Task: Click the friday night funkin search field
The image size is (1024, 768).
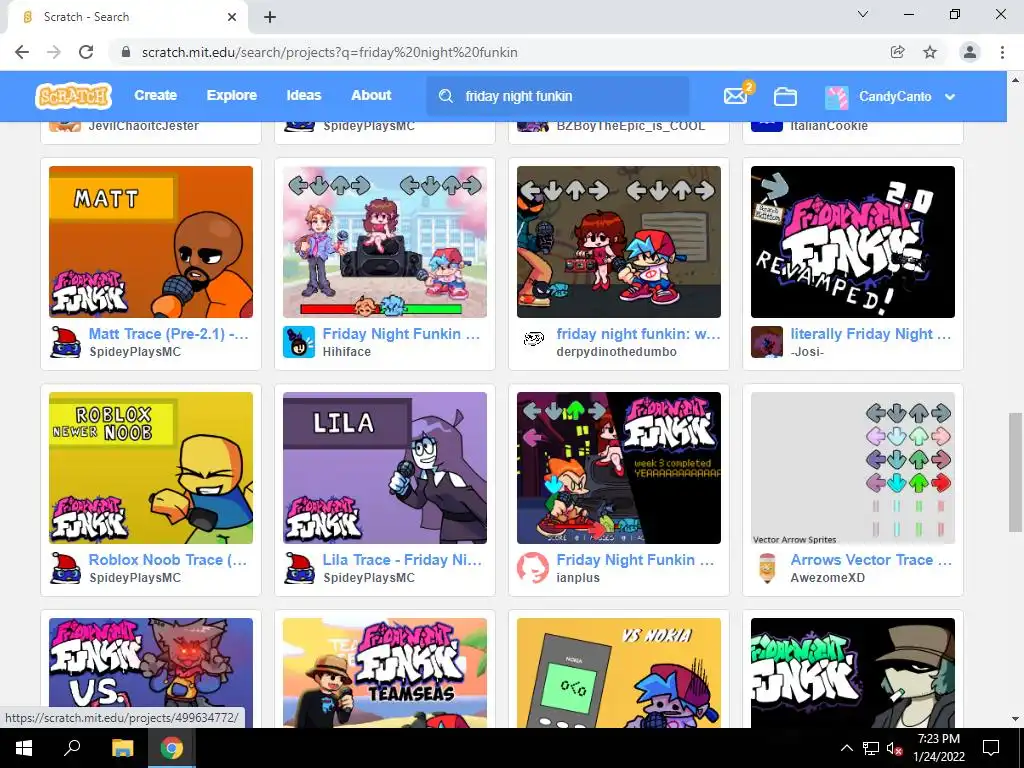Action: click(x=558, y=96)
